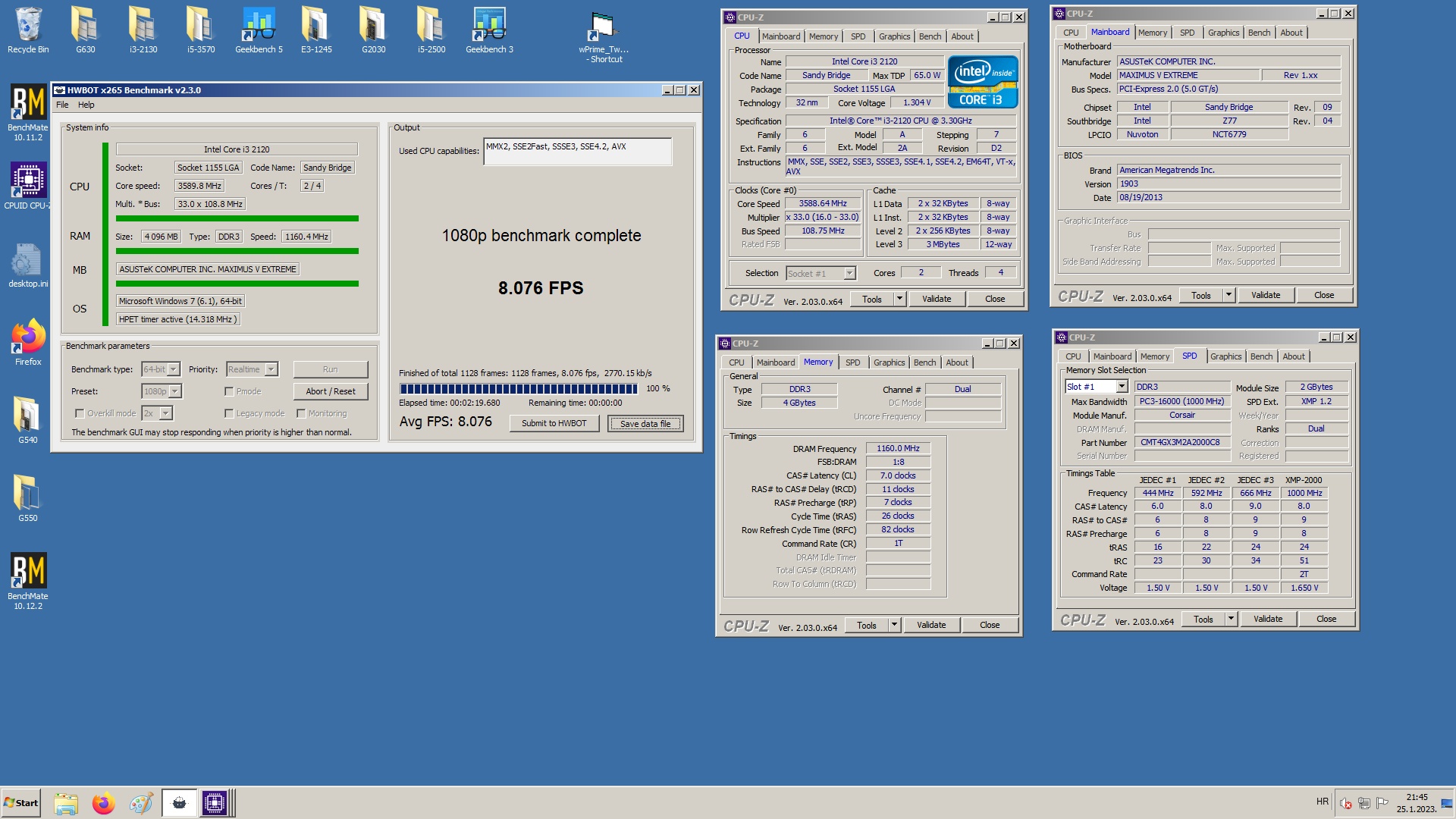Toggle the Pmode checkbox
Image resolution: width=1456 pixels, height=819 pixels.
pos(229,391)
